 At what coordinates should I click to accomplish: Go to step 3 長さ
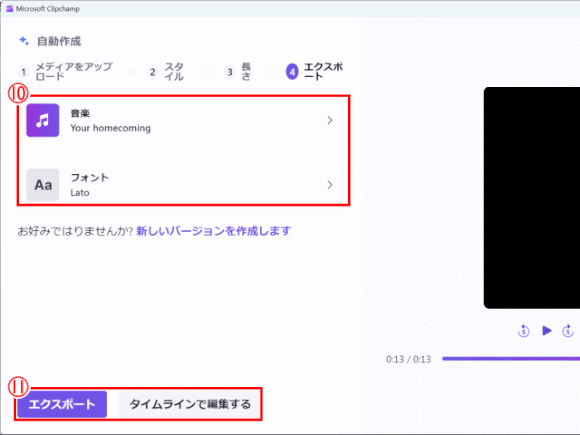[238, 71]
